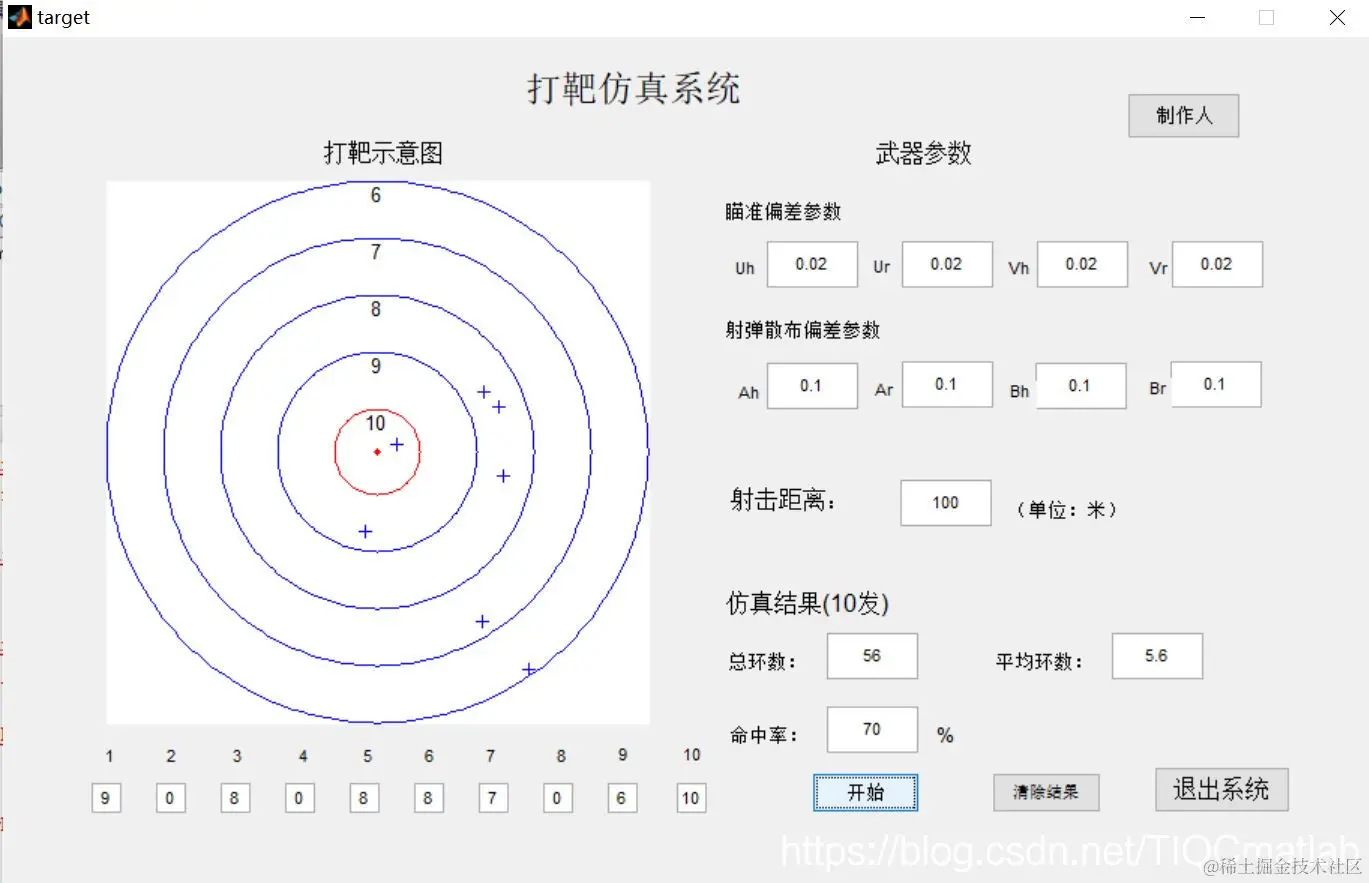This screenshot has width=1369, height=883.
Task: Select the 平均环数 average score field
Action: 1156,656
